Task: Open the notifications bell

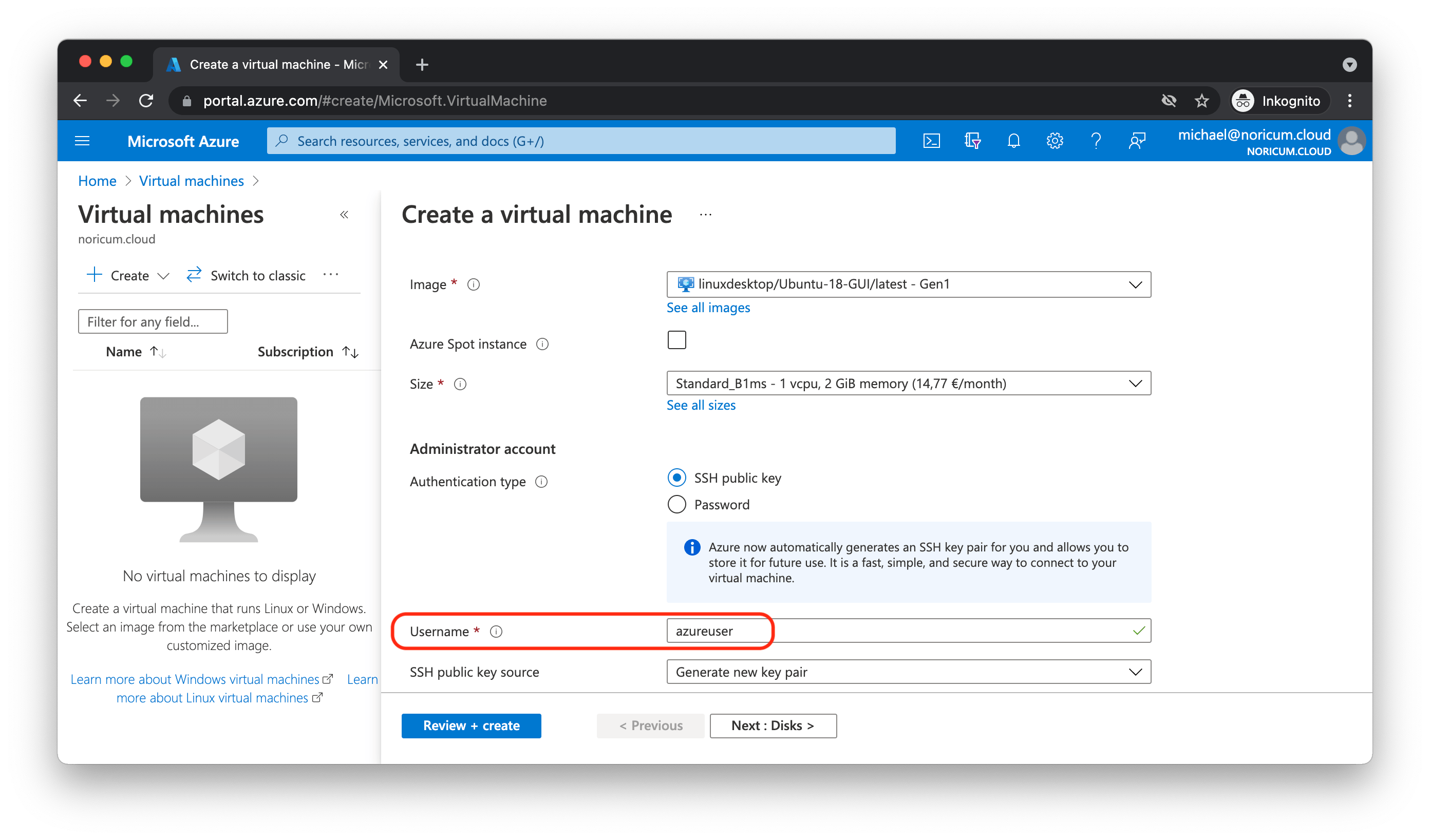Action: [1013, 141]
